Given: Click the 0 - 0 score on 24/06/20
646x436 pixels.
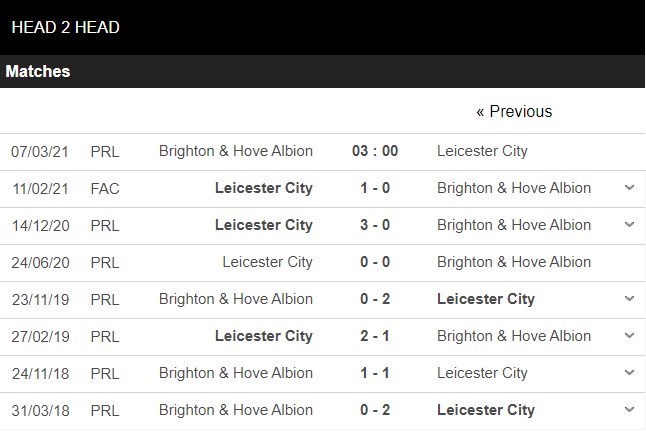Looking at the screenshot, I should coord(375,262).
